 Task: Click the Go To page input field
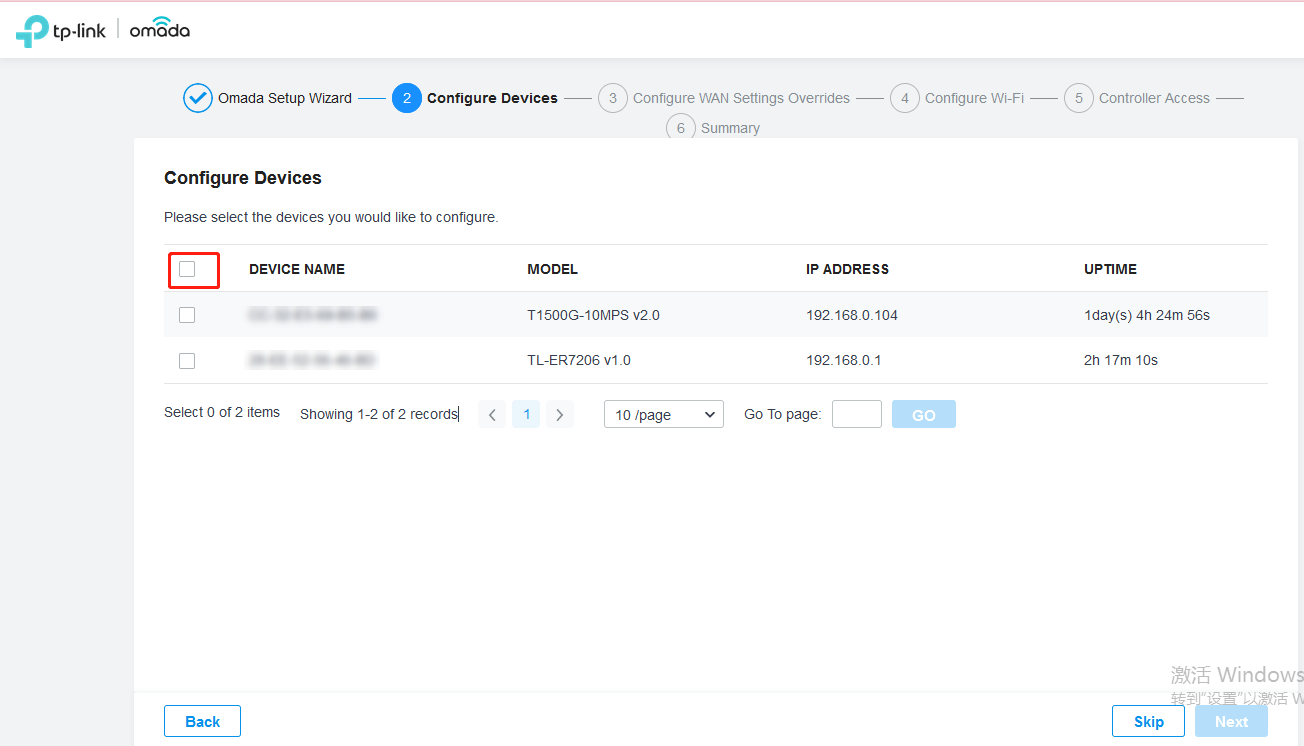[856, 413]
